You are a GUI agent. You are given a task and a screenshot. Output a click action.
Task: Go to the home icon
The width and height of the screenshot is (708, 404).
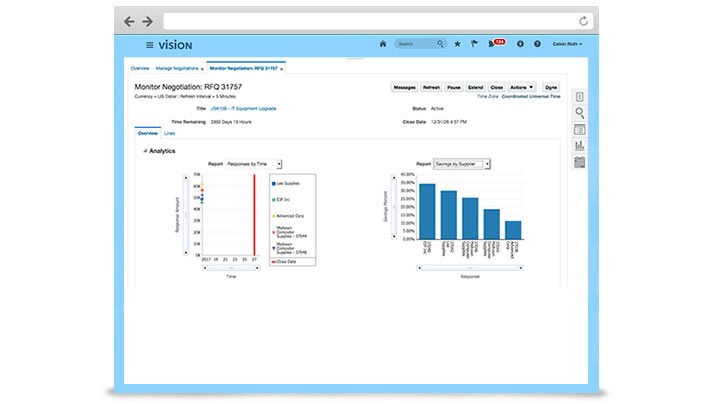[383, 44]
